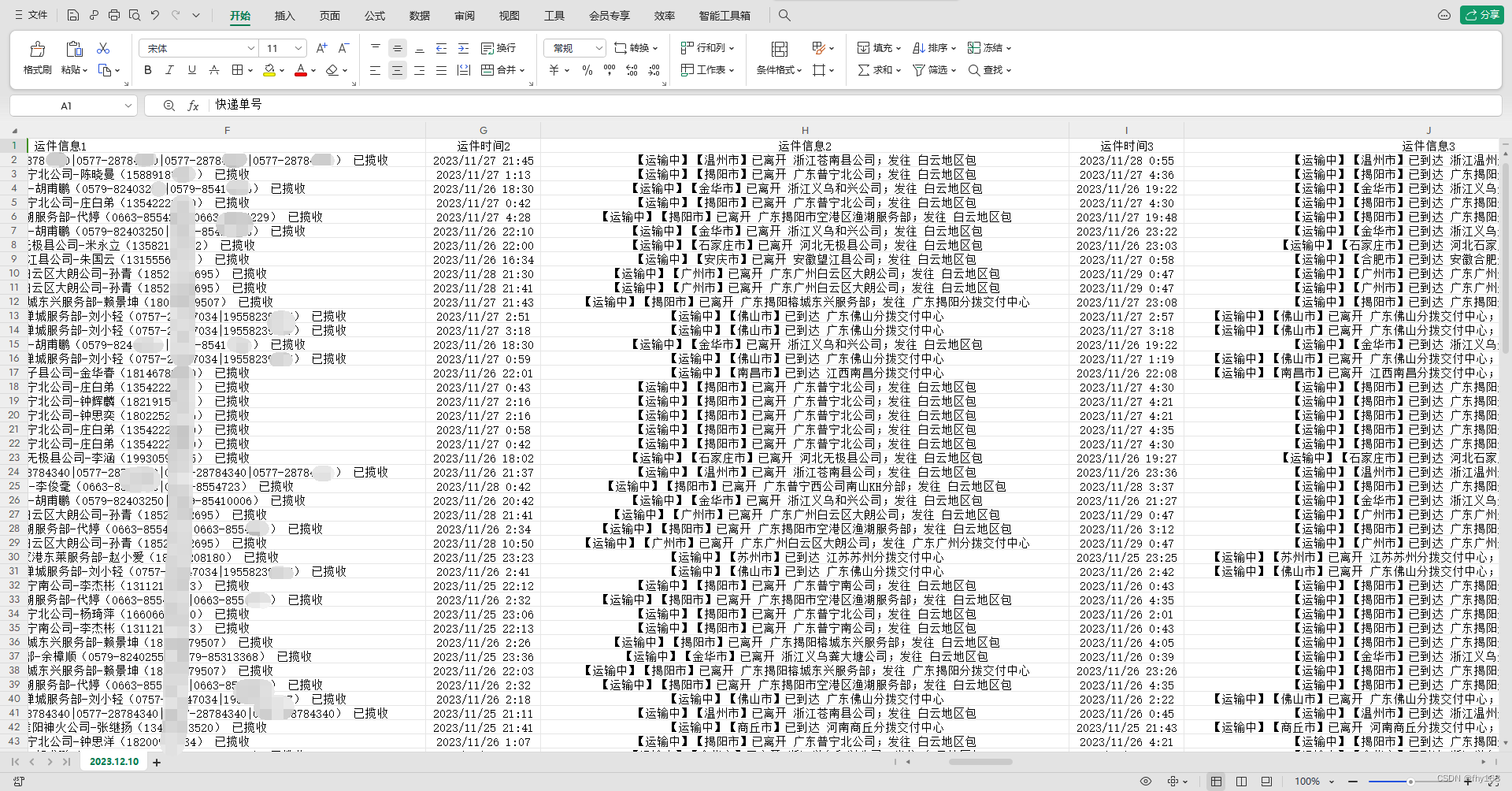Expand the Name Box dropdown arrow
This screenshot has height=791, width=1512.
128,106
